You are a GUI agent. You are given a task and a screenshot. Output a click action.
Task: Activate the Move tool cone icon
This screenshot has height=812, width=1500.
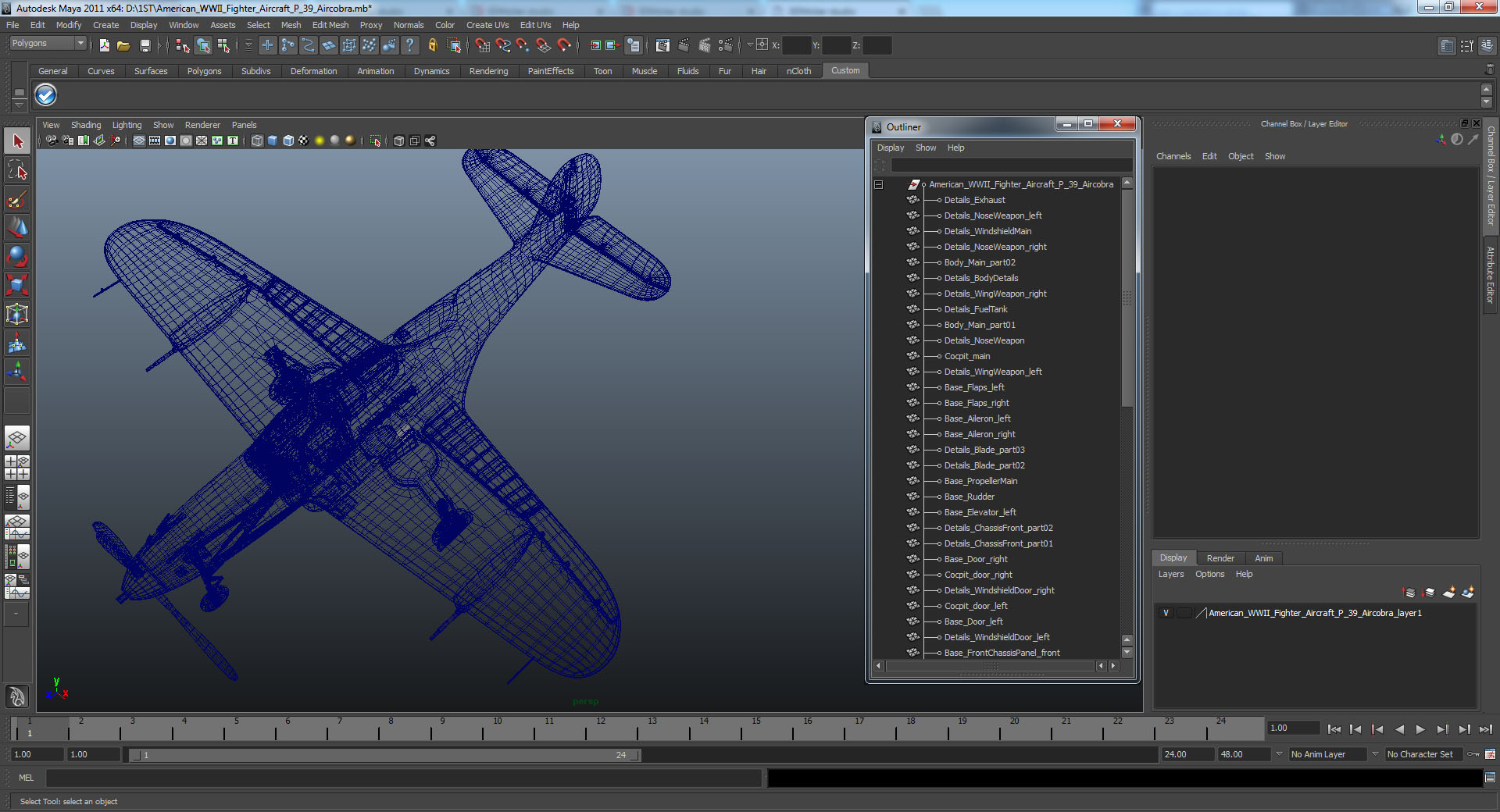(x=17, y=227)
